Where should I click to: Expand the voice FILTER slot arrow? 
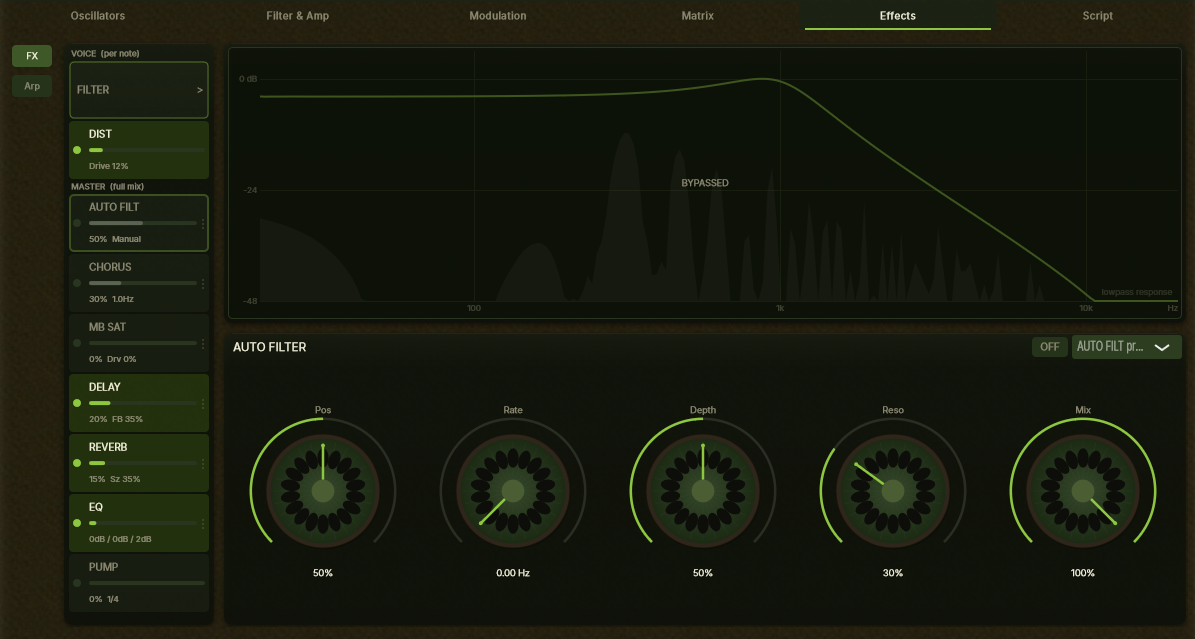(x=200, y=90)
